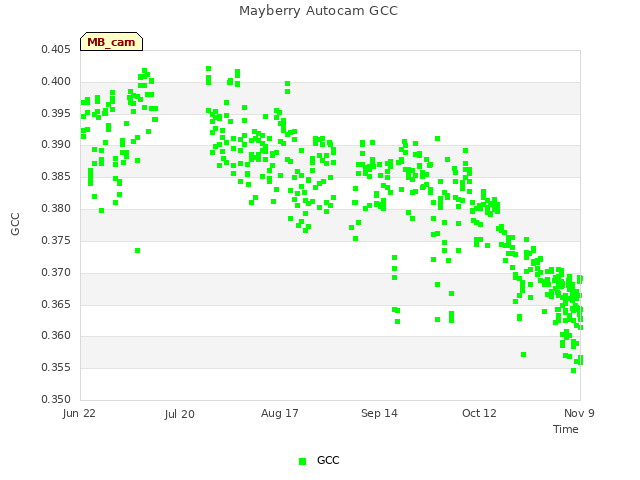Image resolution: width=640 pixels, height=480 pixels.
Task: Click the 0.395 y-axis tick label
Action: coord(56,113)
